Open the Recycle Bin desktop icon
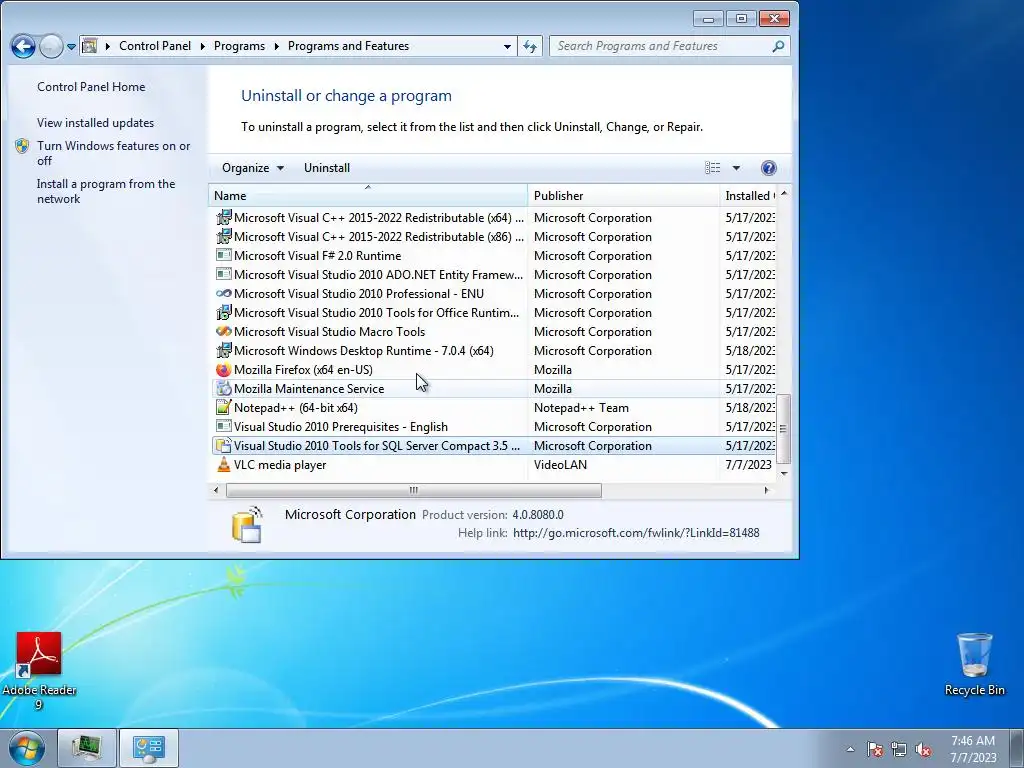 pos(974,664)
